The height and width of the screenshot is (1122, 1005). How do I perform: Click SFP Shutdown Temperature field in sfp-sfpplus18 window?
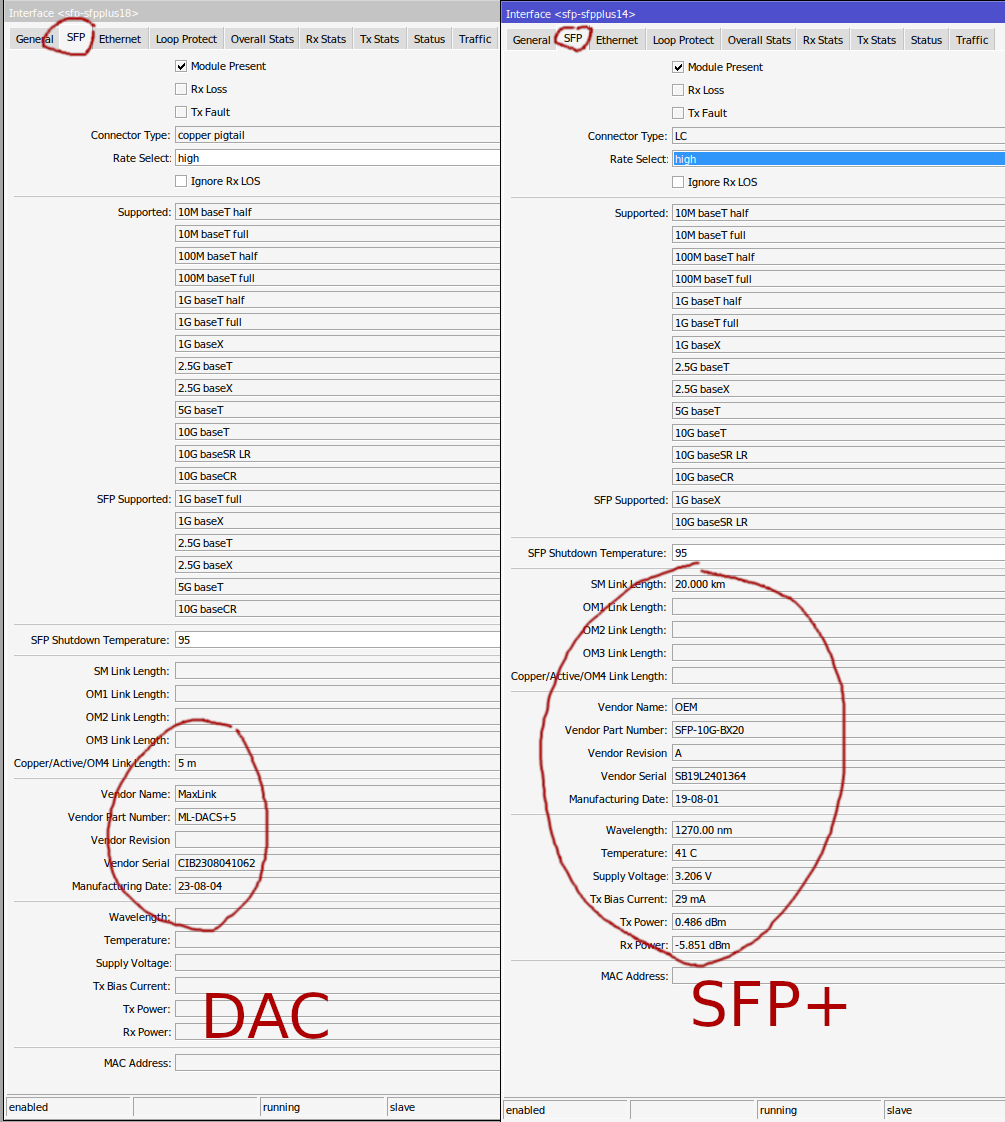336,640
